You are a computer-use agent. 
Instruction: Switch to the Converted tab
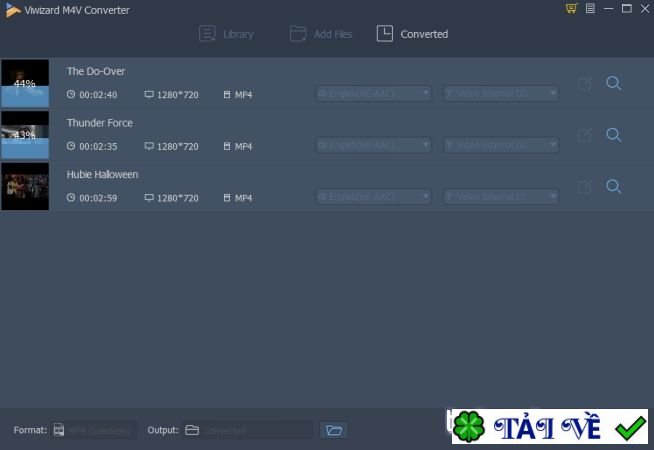click(x=412, y=34)
